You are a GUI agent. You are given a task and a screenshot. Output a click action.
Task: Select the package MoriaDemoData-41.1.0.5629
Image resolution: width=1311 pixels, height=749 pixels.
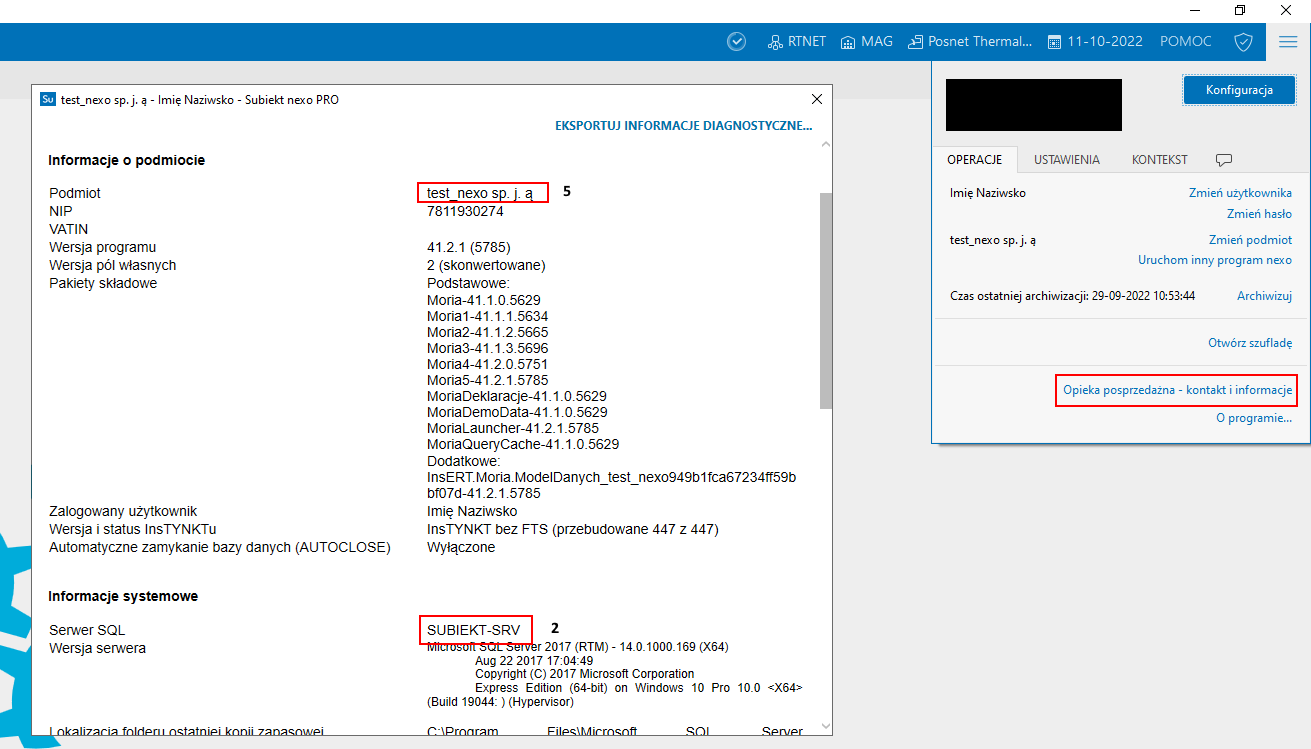pos(517,412)
